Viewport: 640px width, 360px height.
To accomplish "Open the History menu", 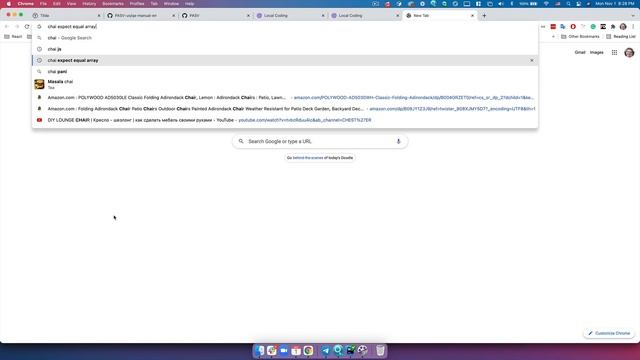I will coord(89,4).
